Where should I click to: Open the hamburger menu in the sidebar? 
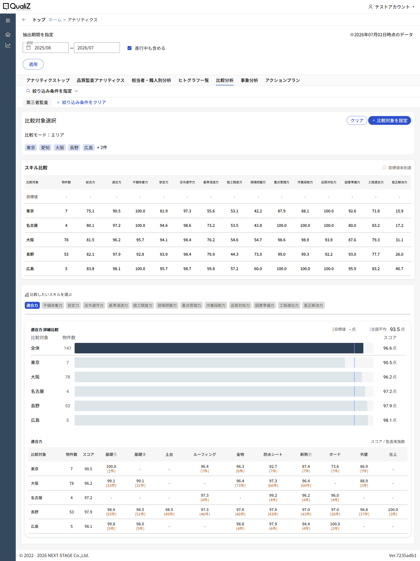click(8, 21)
